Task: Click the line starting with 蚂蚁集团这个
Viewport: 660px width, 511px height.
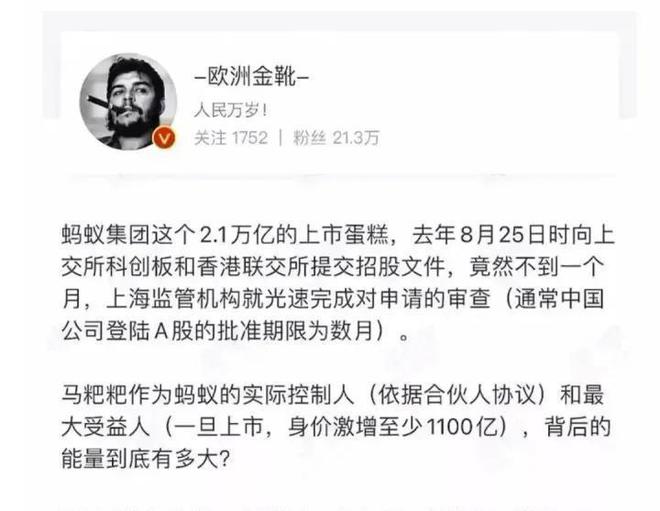Action: click(x=338, y=235)
